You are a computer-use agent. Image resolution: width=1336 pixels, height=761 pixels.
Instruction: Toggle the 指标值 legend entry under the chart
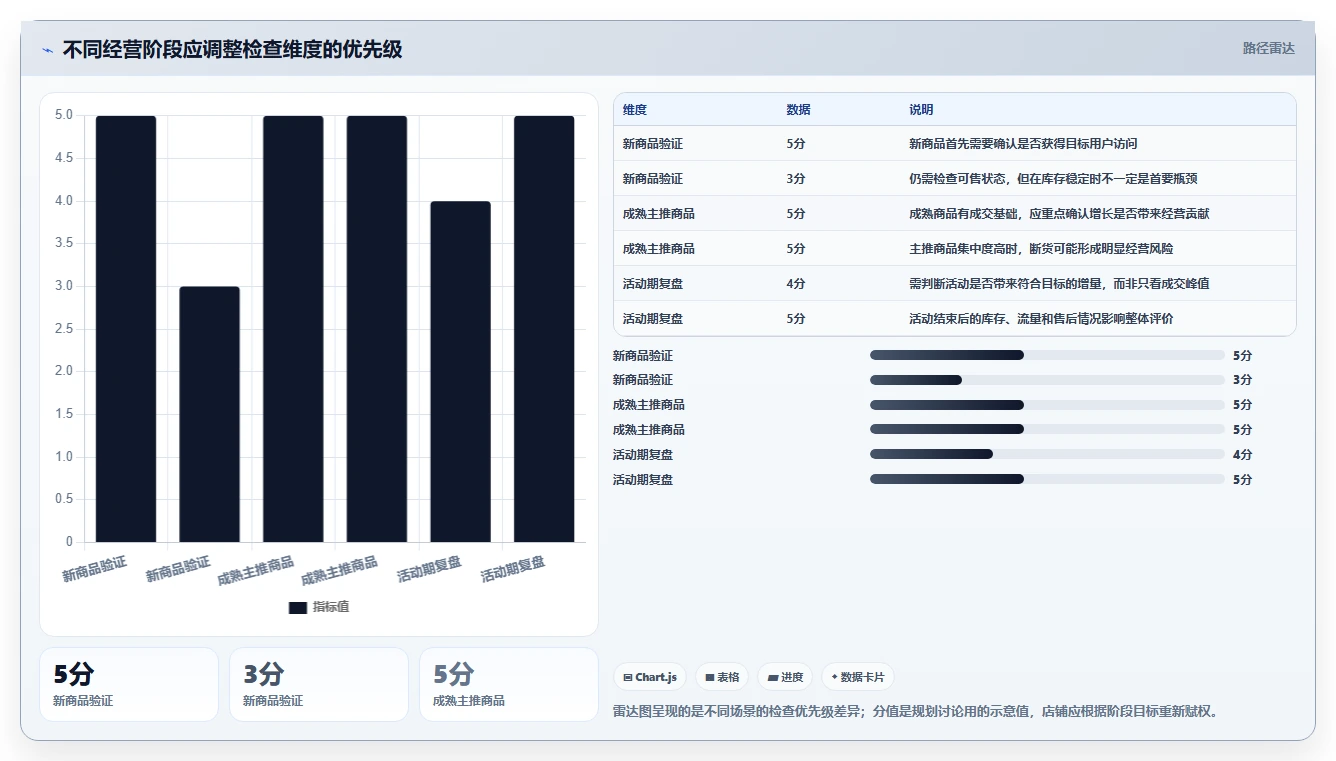tap(319, 607)
